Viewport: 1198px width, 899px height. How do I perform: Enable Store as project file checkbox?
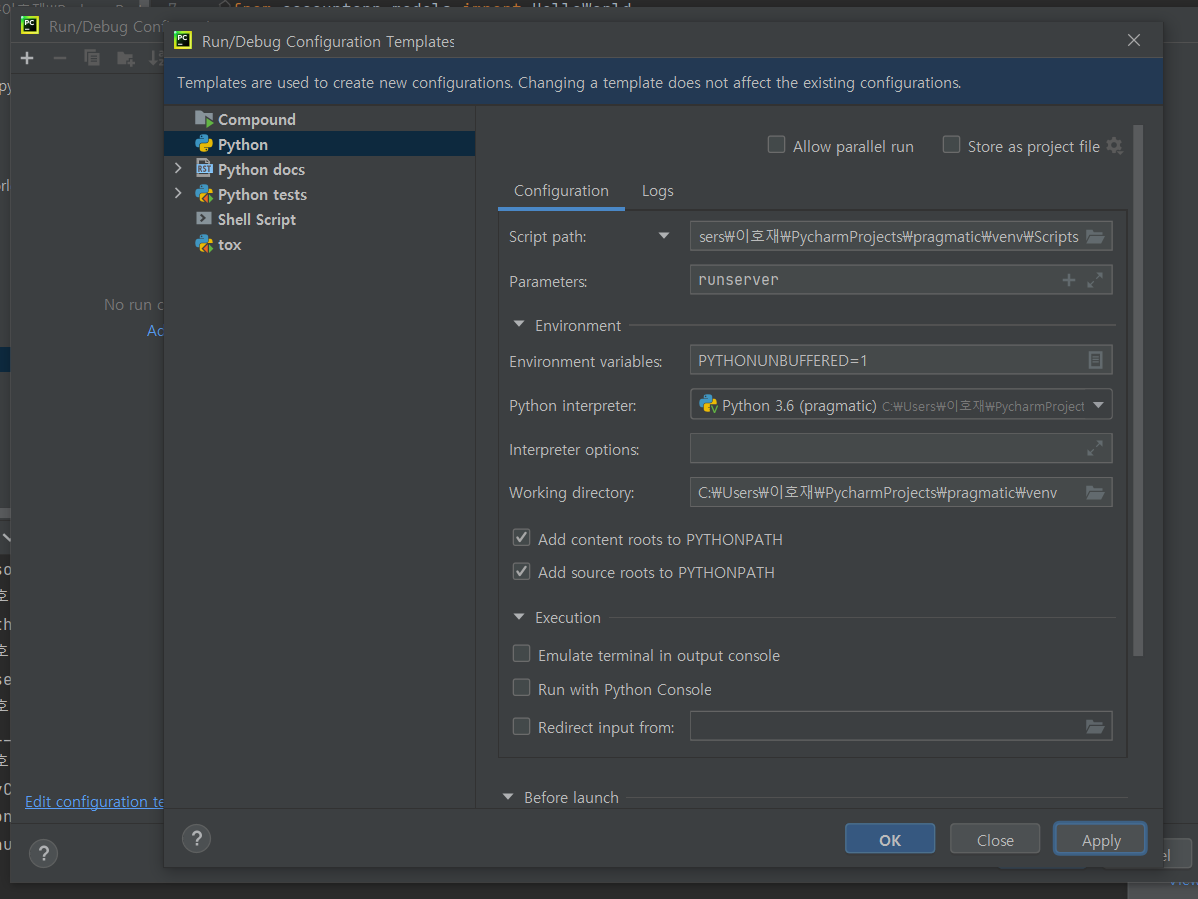951,144
